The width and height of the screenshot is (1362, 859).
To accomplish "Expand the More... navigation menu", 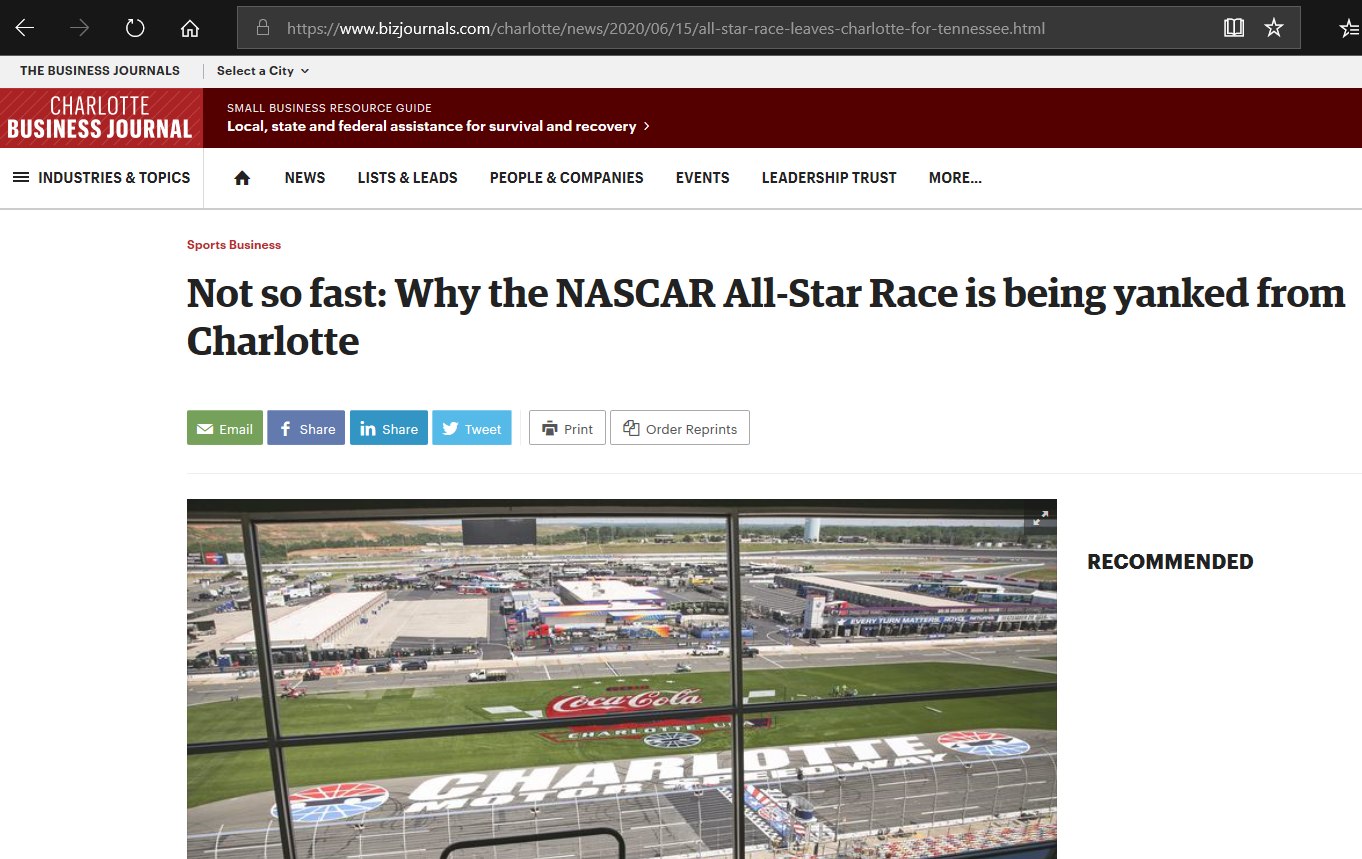I will tap(955, 178).
